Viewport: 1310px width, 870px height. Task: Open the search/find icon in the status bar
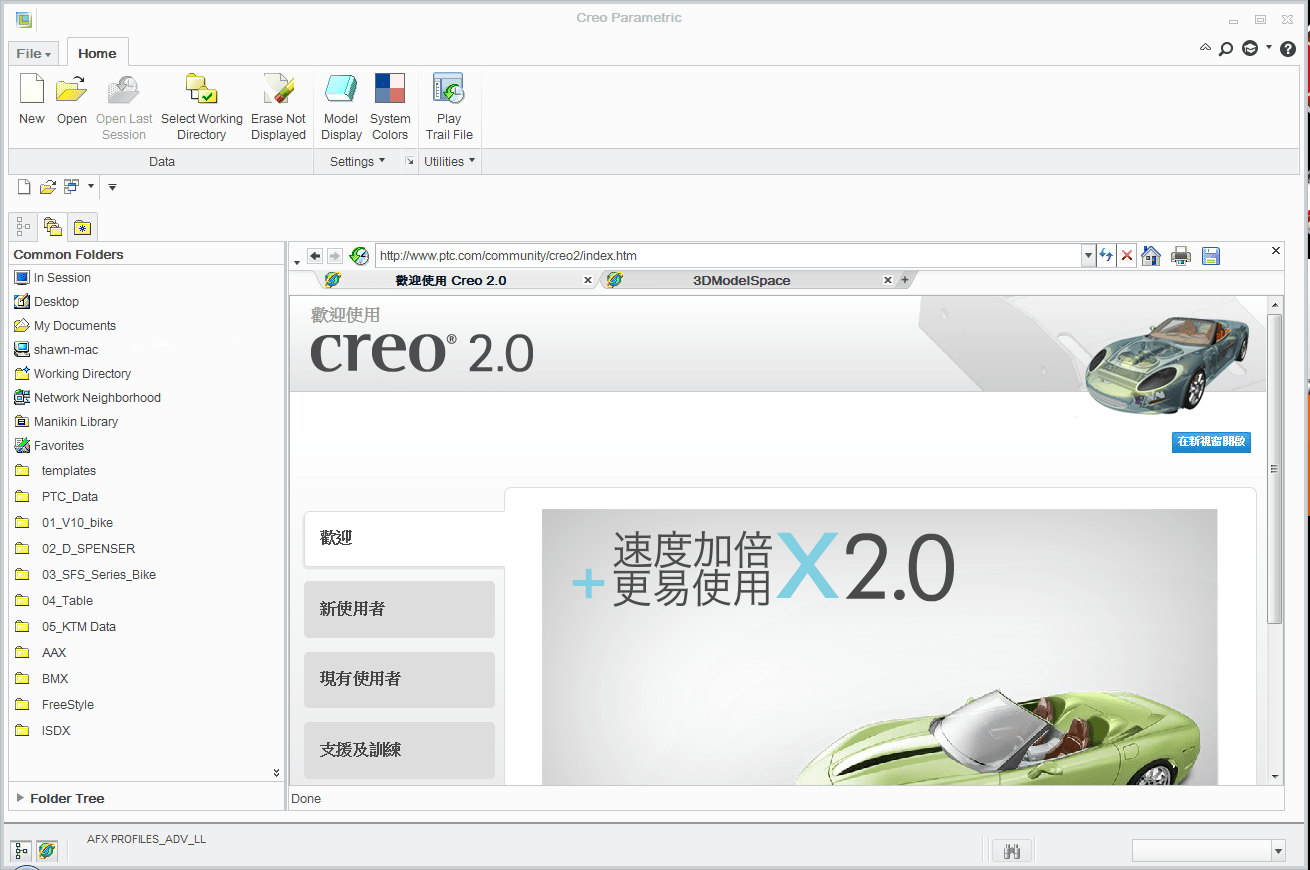point(1012,850)
